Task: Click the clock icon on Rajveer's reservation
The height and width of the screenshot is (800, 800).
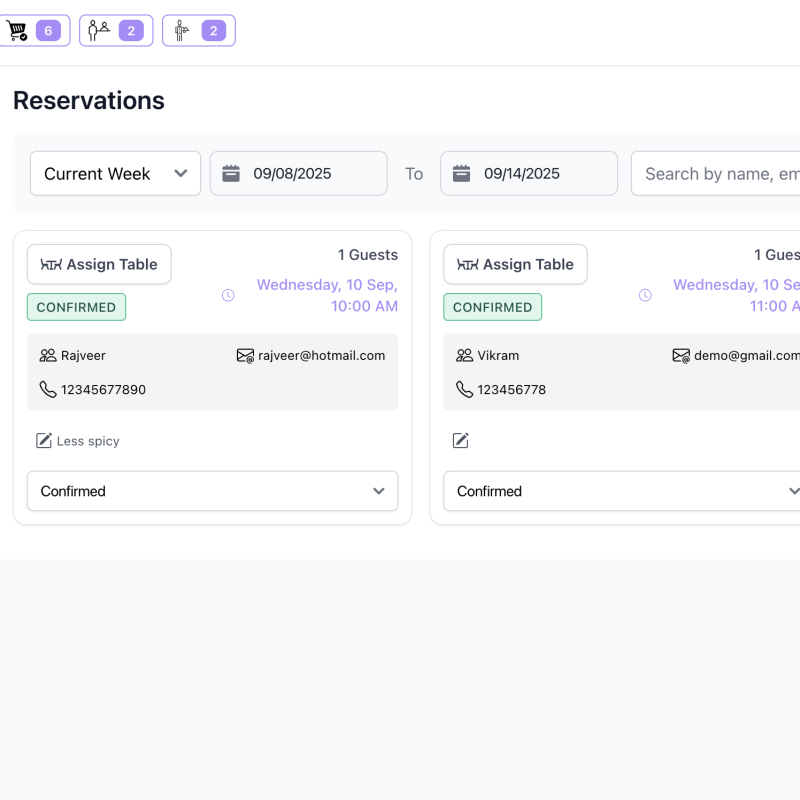Action: [x=228, y=295]
